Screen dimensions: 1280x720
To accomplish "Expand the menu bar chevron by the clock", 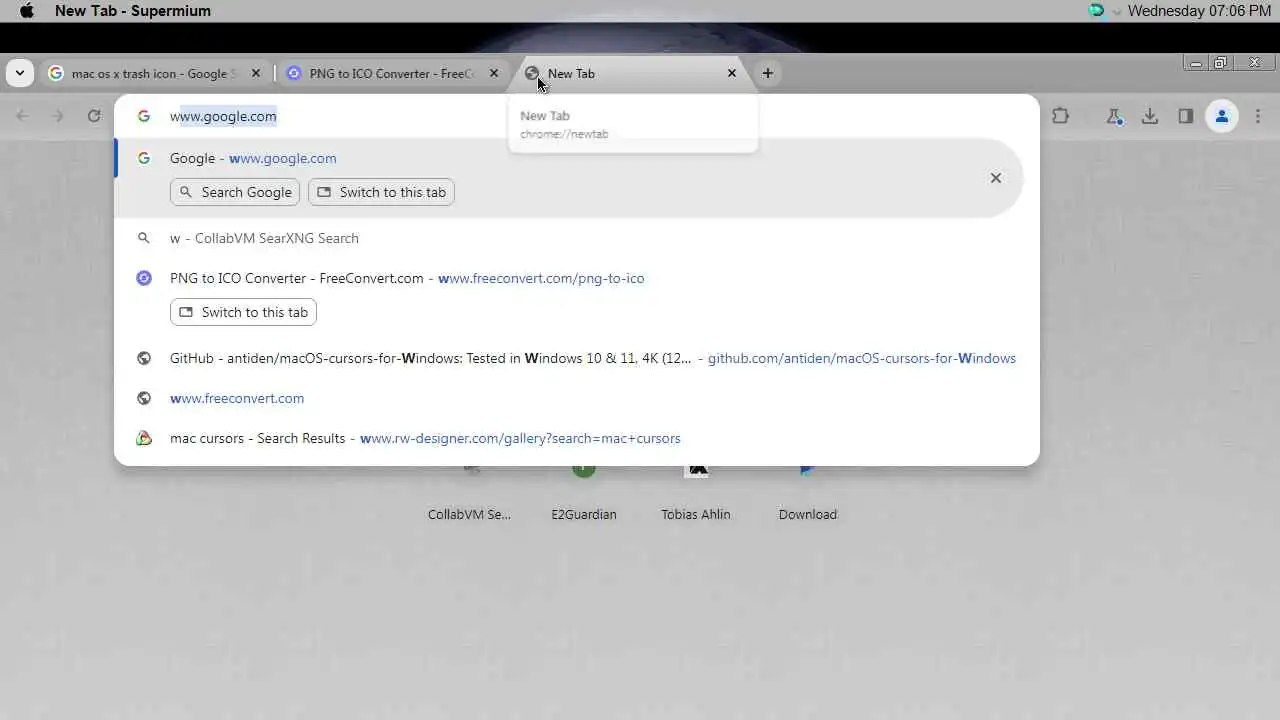I will 1117,12.
